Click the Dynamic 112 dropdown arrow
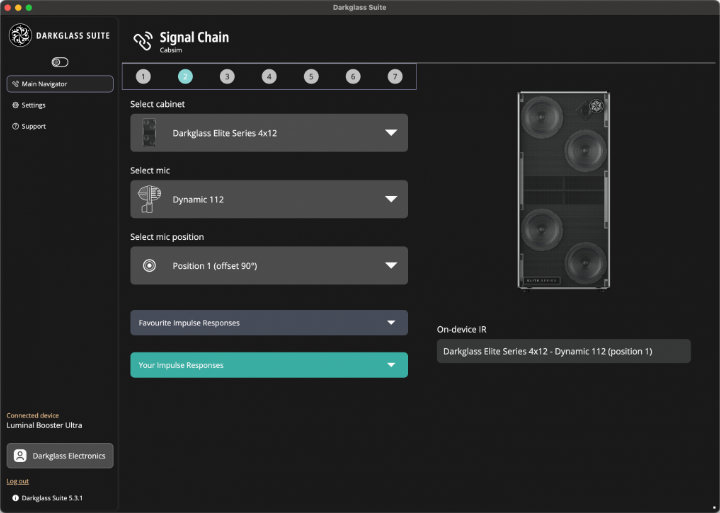This screenshot has width=720, height=513. [x=391, y=199]
